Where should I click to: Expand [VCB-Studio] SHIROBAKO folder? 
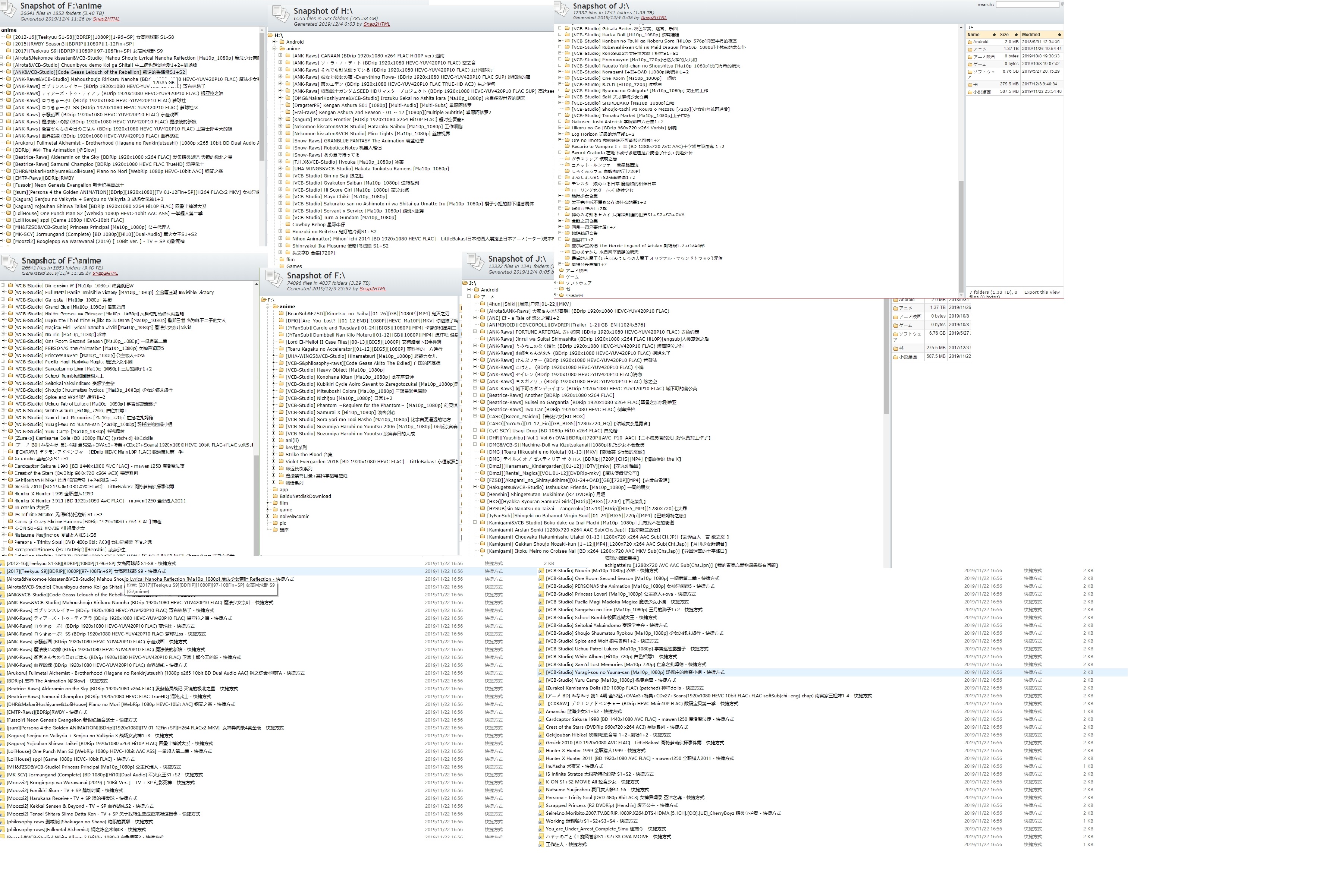click(x=560, y=103)
